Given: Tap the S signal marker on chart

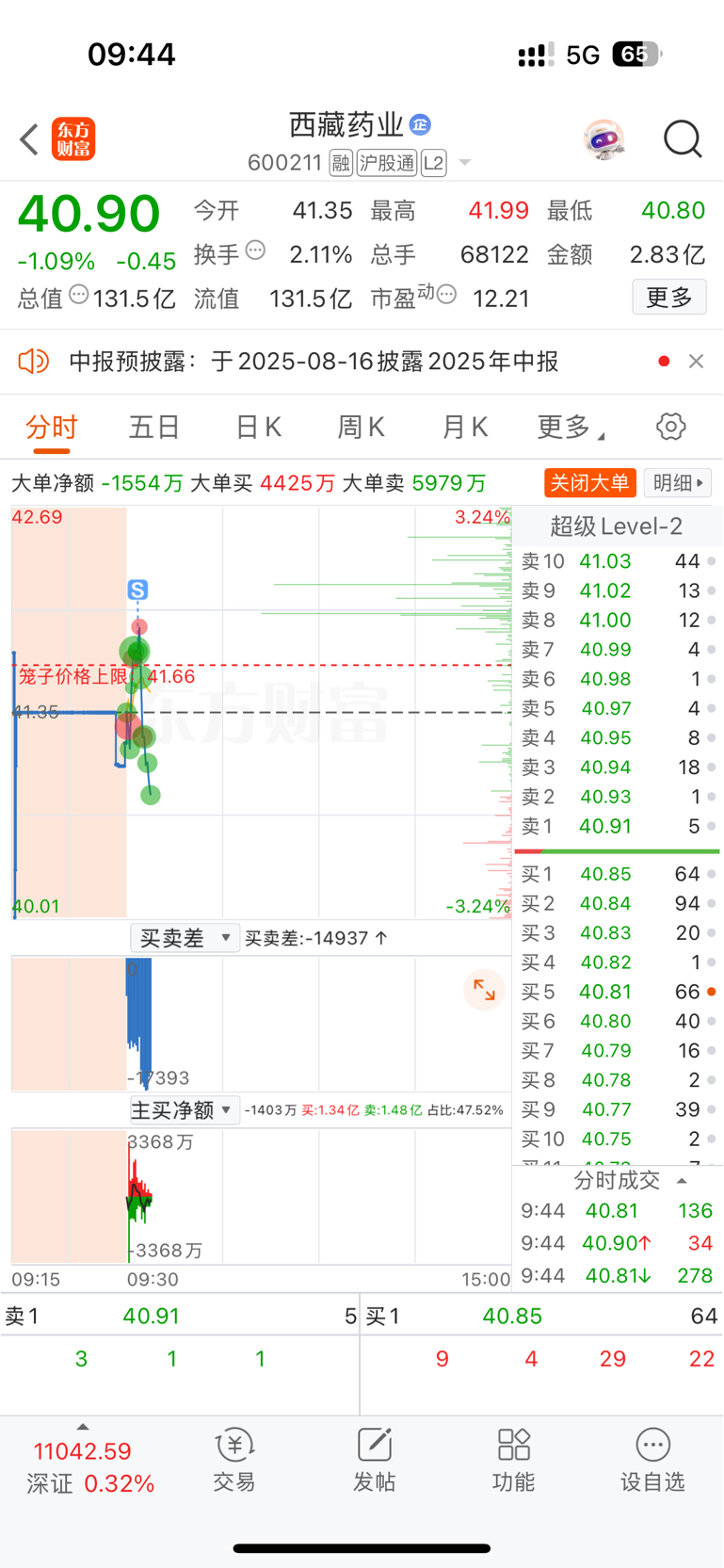Looking at the screenshot, I should pos(137,590).
